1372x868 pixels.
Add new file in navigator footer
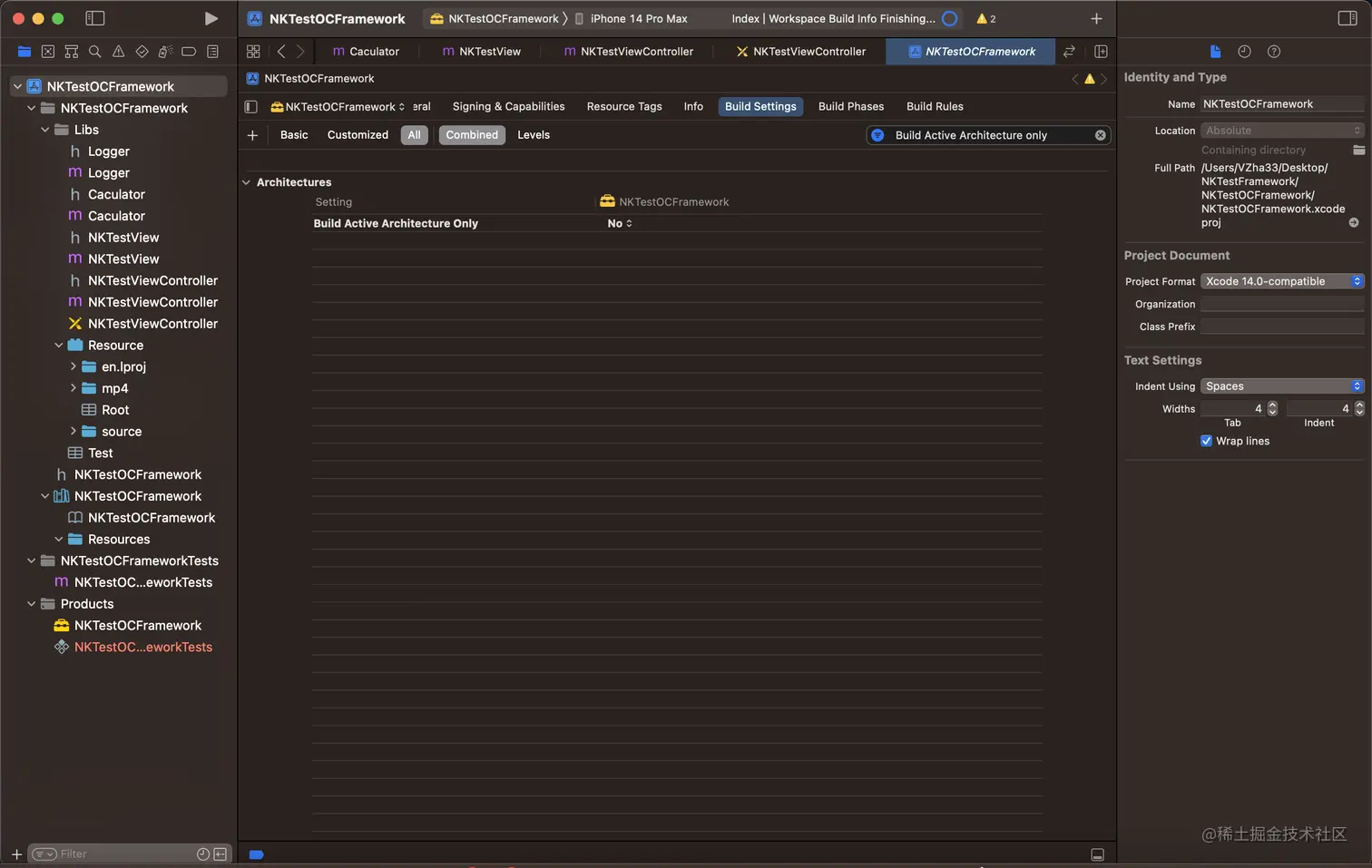coord(16,854)
